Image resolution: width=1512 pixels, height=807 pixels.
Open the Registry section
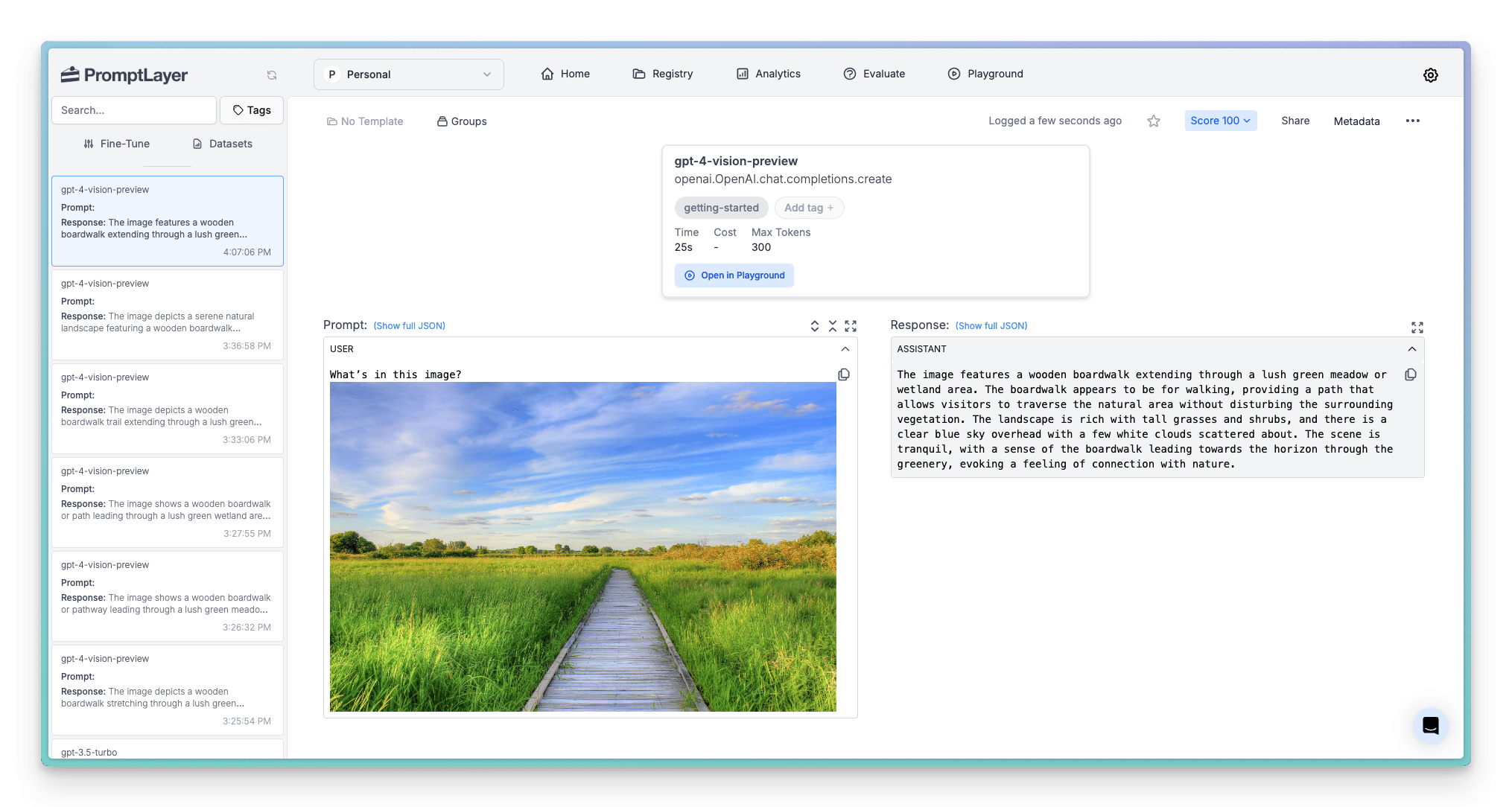click(663, 74)
